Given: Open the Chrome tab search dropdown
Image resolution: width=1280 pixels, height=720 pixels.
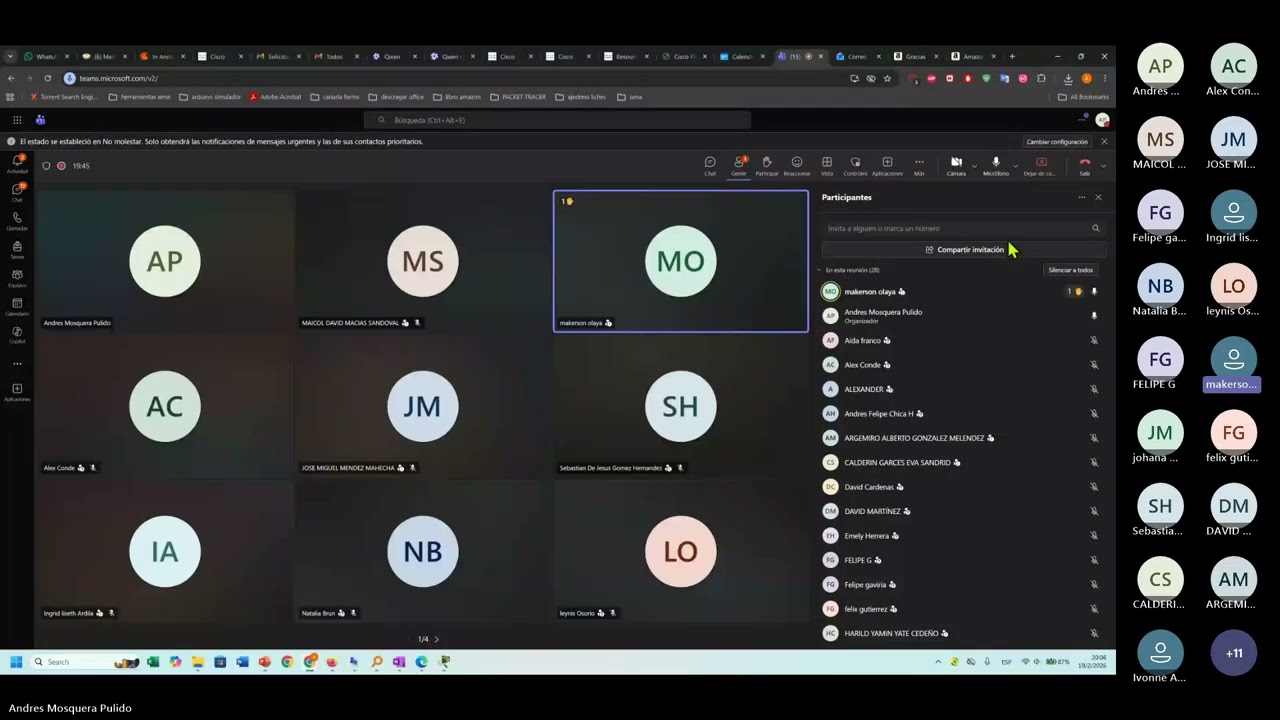Looking at the screenshot, I should pyautogui.click(x=10, y=56).
